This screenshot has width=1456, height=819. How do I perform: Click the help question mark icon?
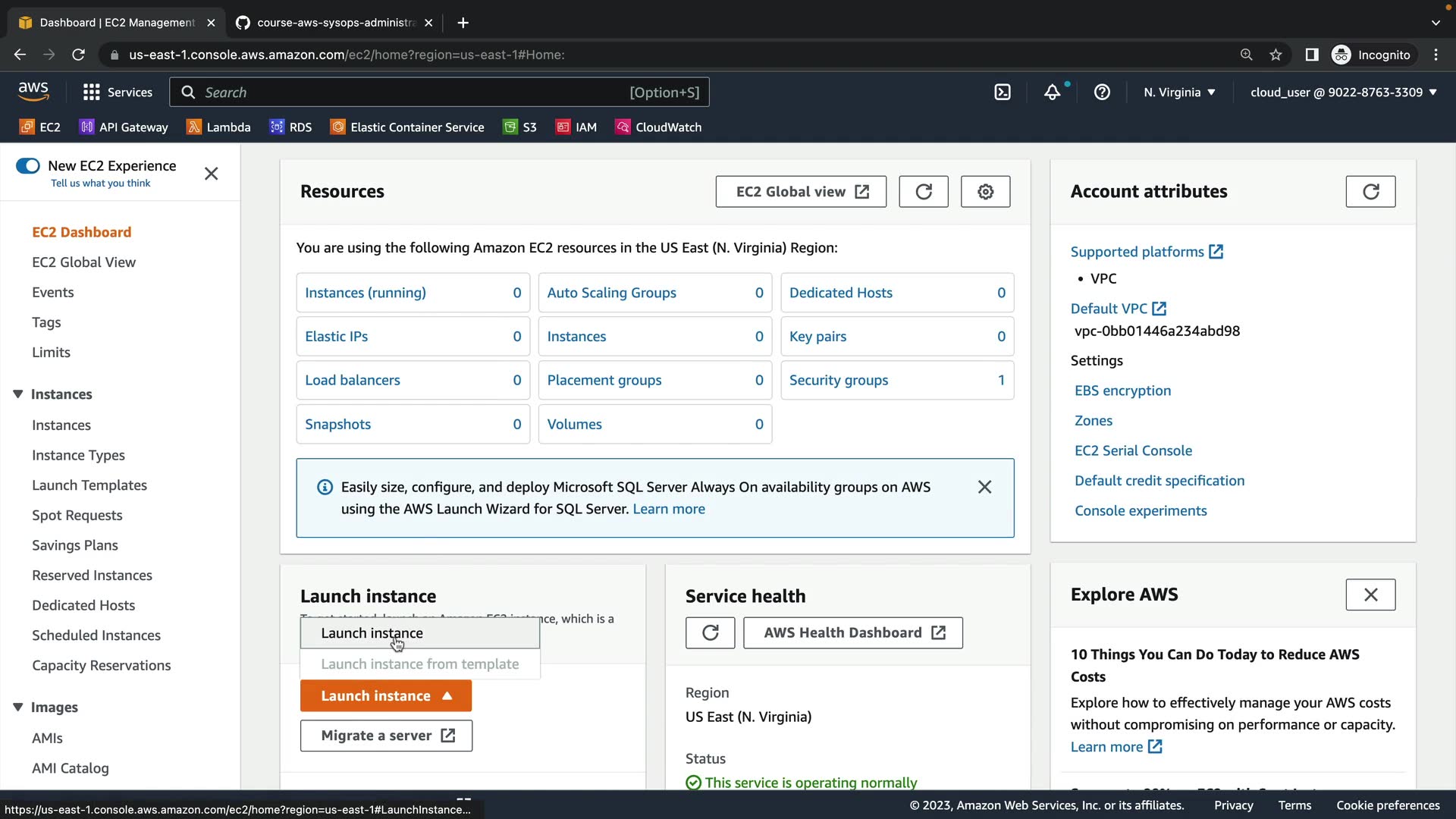pos(1102,93)
